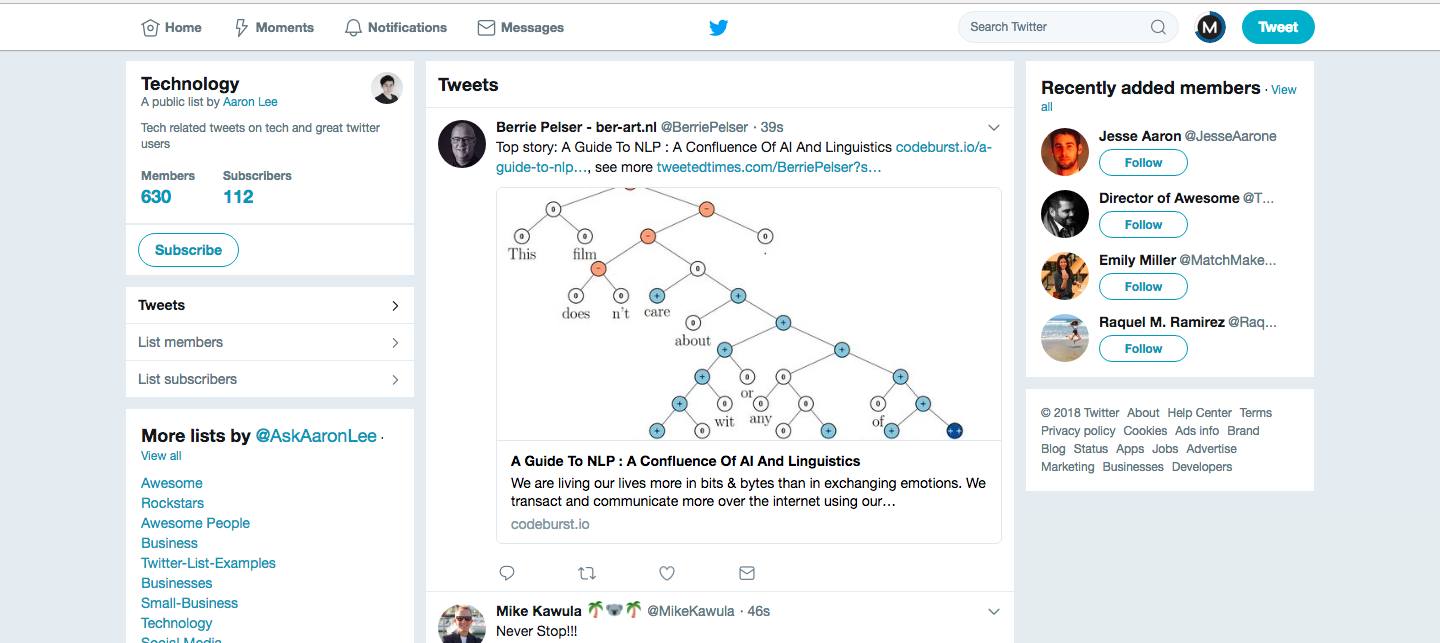The image size is (1440, 643).
Task: Follow Emily Miller
Action: (1143, 287)
